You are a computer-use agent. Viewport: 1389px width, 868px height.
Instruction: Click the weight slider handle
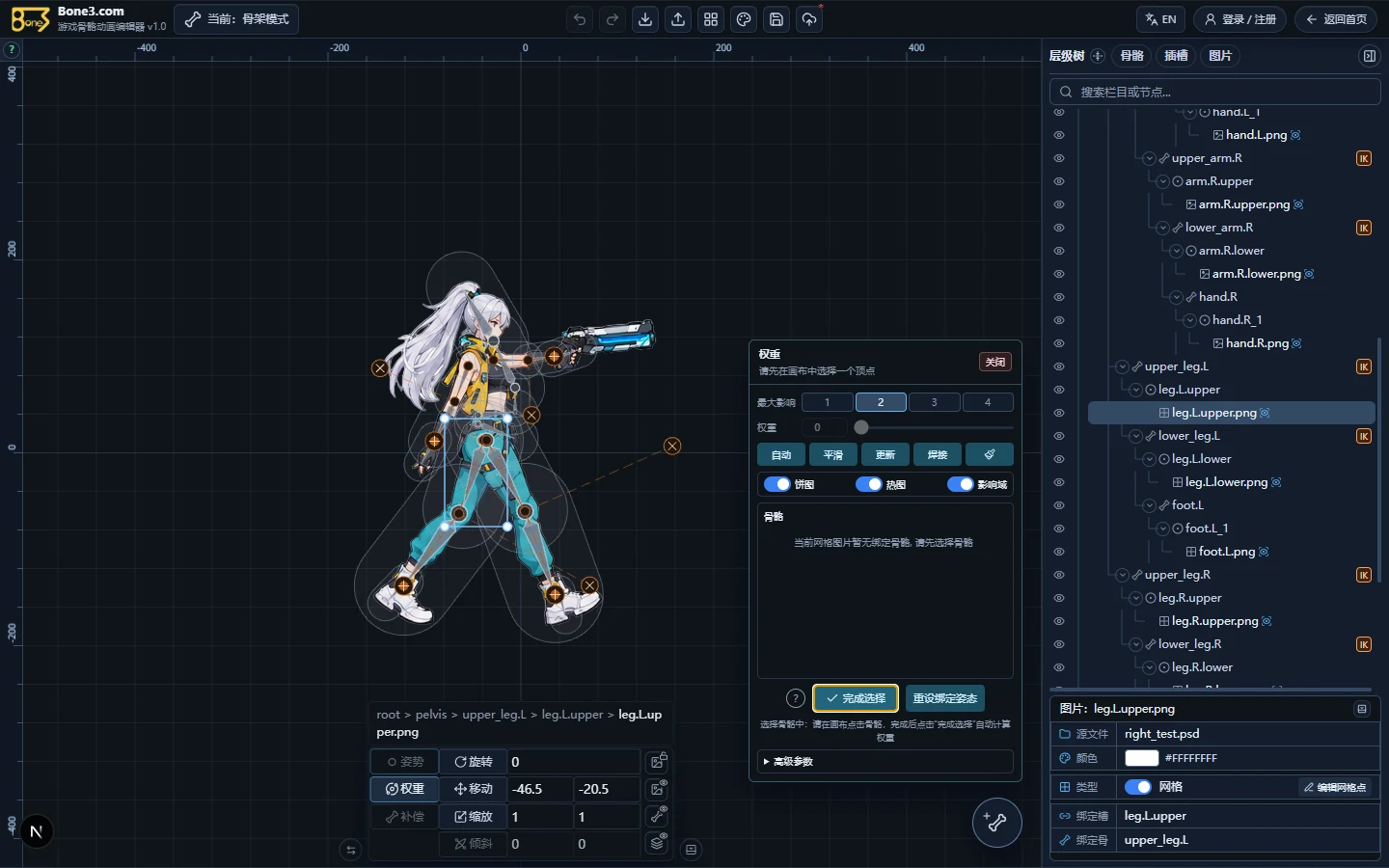coord(861,427)
